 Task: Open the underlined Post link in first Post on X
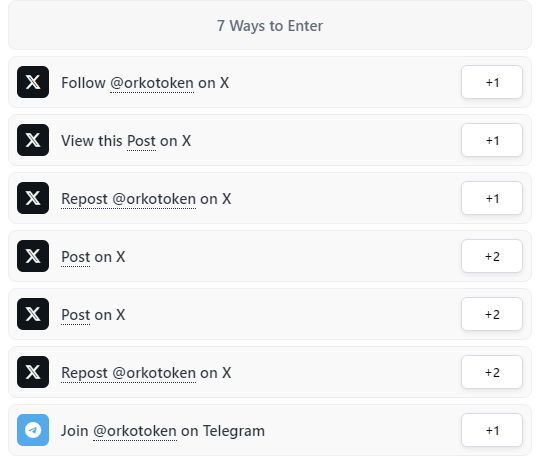pyautogui.click(x=75, y=257)
